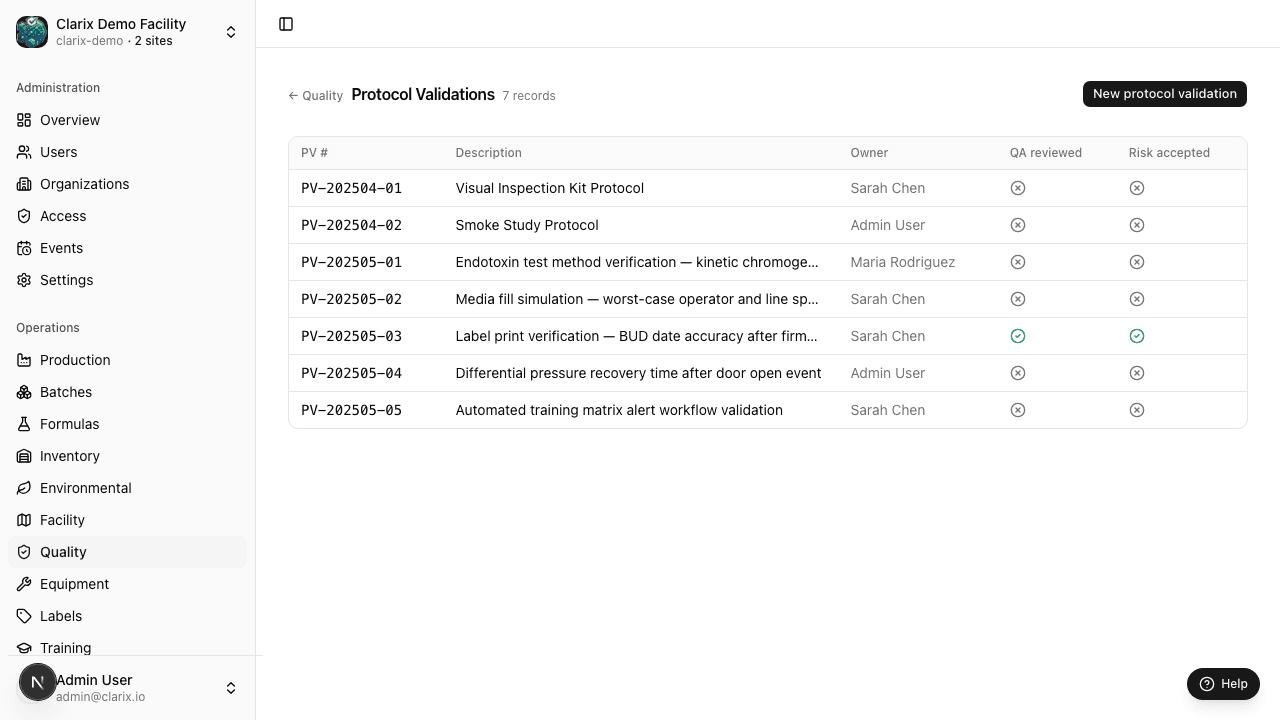Viewport: 1280px width, 720px height.
Task: Create a New protocol validation
Action: [1165, 94]
